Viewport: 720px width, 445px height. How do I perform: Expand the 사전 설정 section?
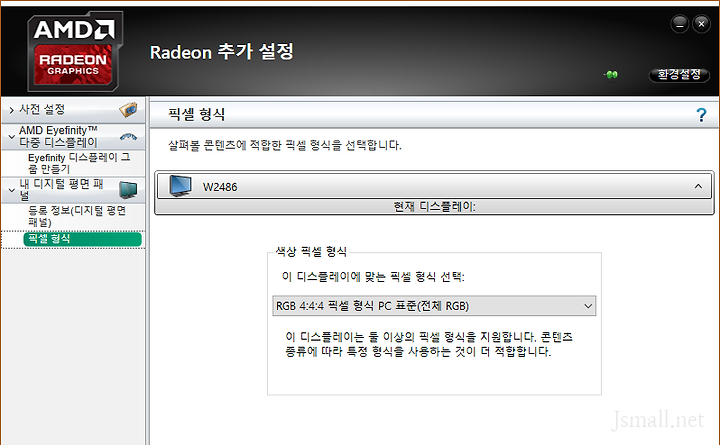[x=11, y=110]
